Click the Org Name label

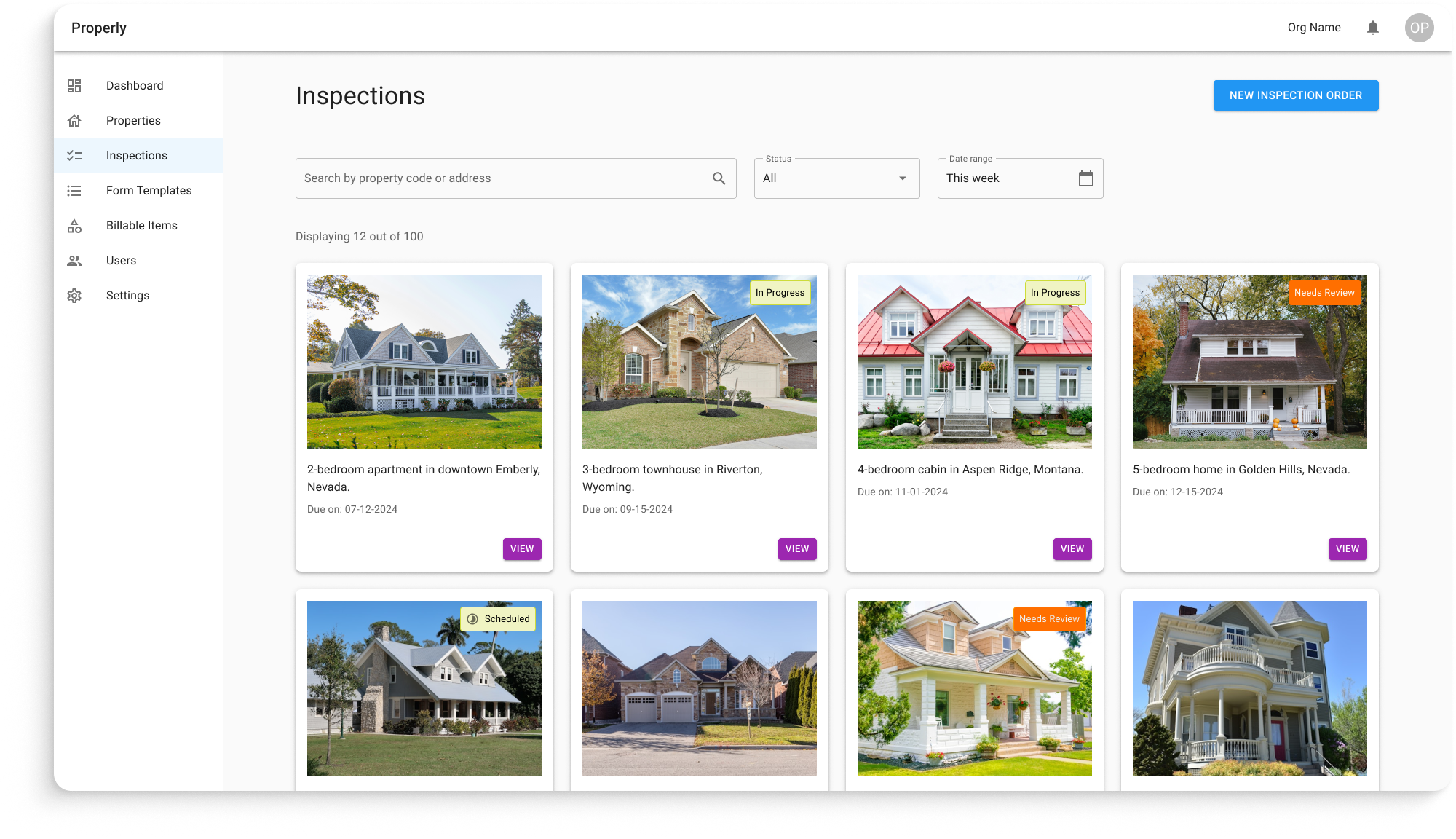tap(1314, 28)
